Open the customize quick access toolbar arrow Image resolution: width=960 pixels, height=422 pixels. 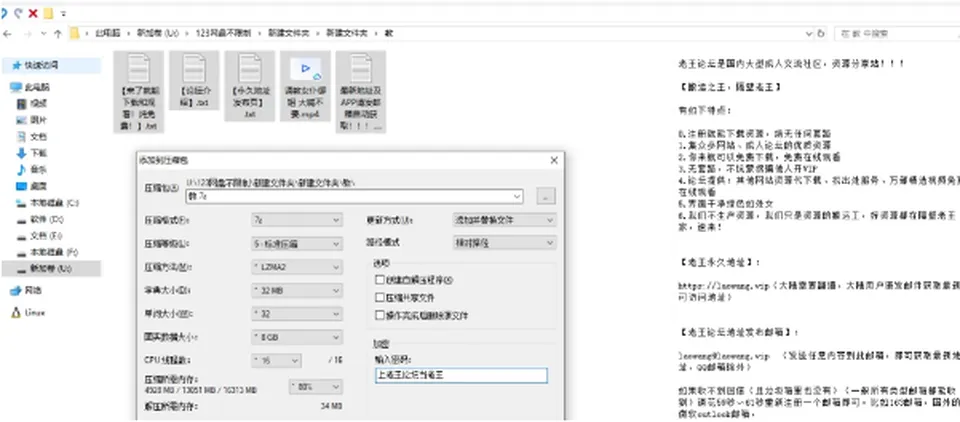[x=64, y=13]
